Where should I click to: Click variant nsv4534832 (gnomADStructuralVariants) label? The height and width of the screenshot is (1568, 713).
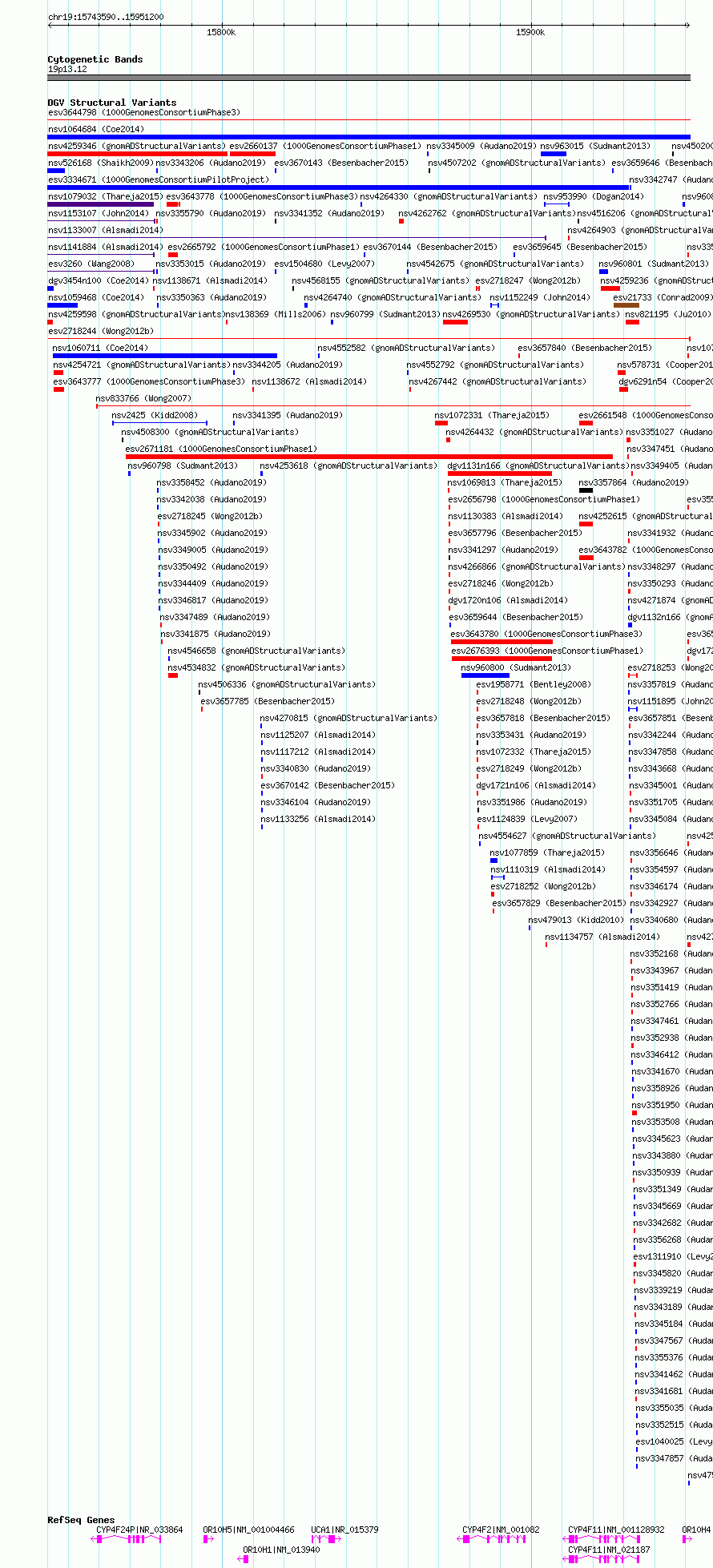pos(256,667)
